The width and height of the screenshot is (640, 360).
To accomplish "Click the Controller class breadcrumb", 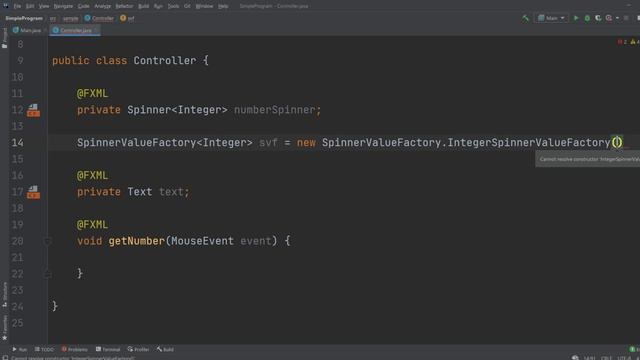I will point(99,18).
